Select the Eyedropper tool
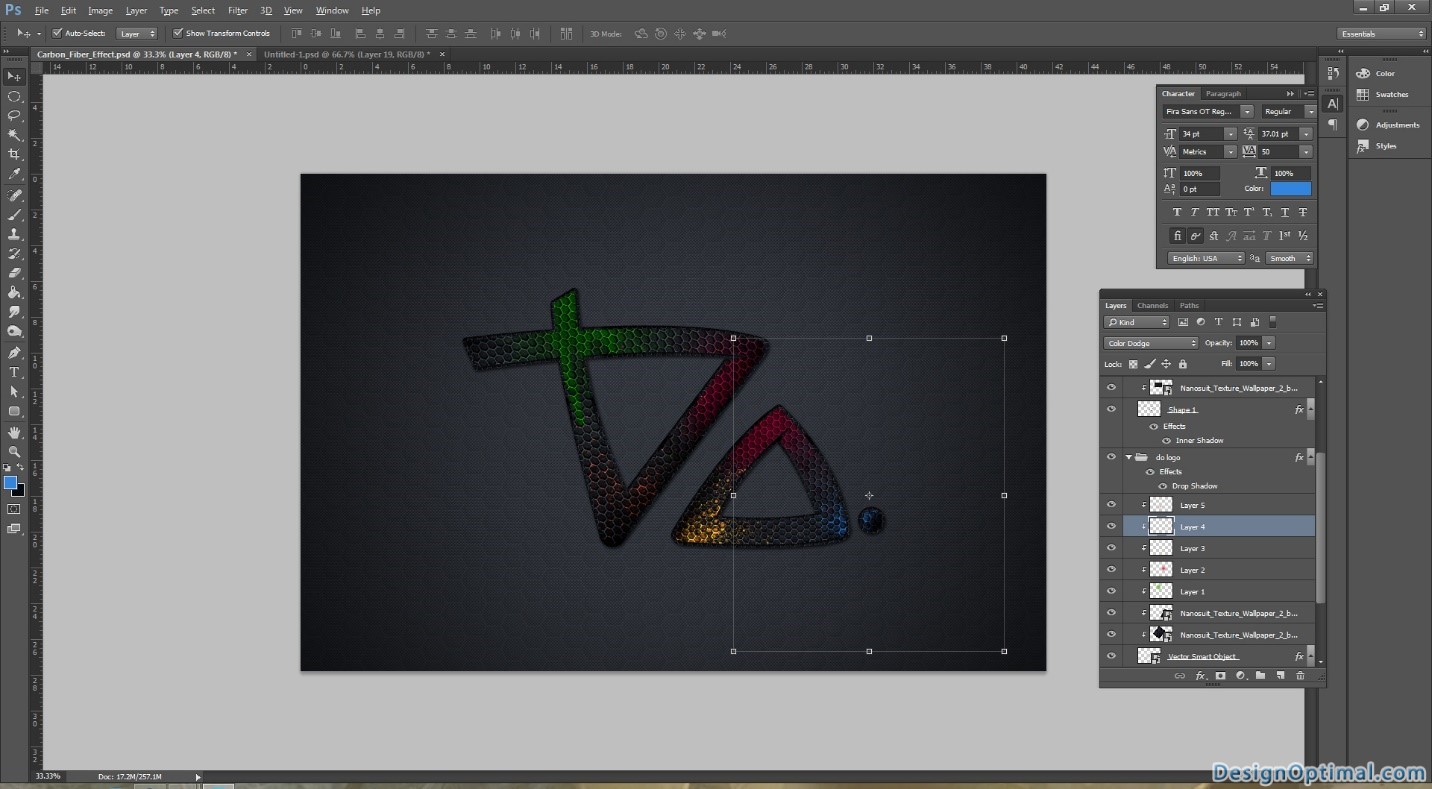The width and height of the screenshot is (1432, 789). (14, 174)
